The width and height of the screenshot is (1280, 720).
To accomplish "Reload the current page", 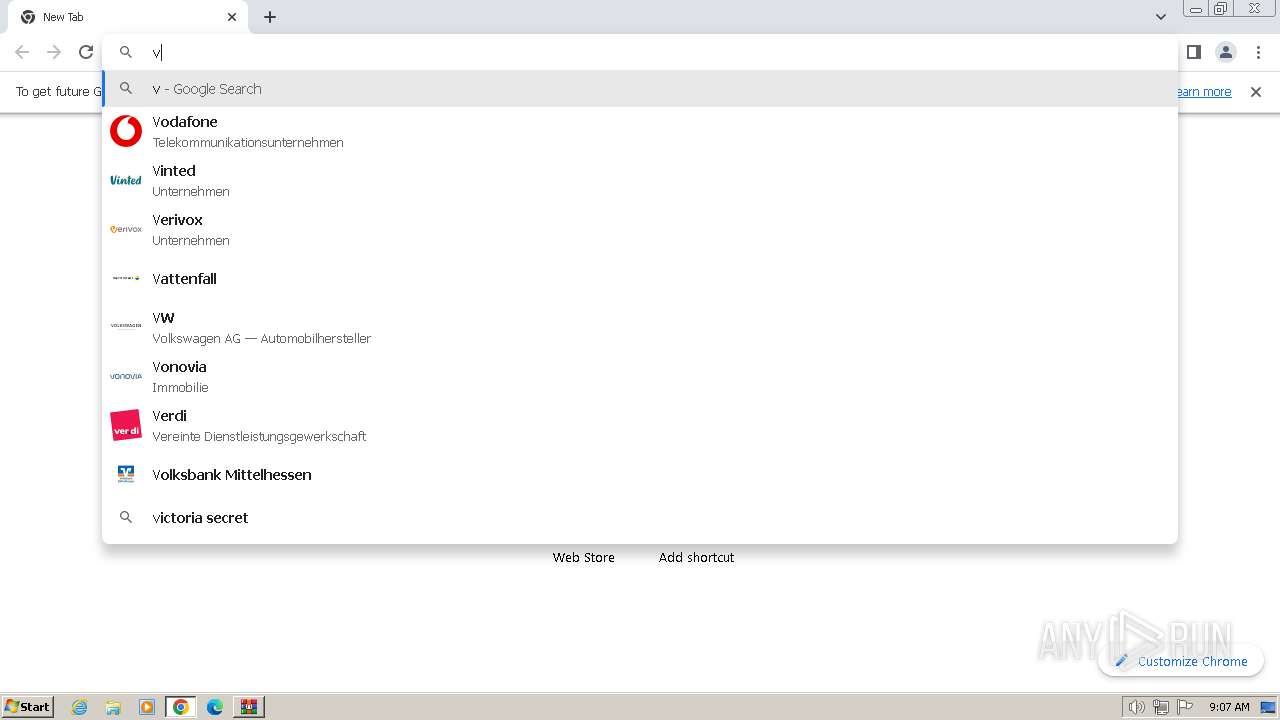I will click(86, 52).
